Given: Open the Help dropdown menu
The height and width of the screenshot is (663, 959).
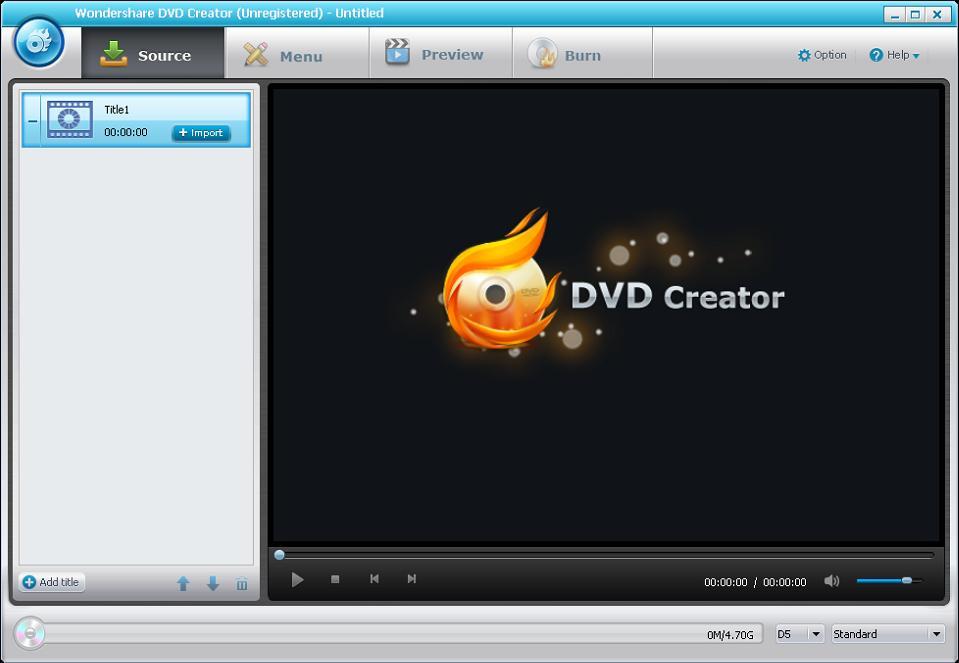Looking at the screenshot, I should pyautogui.click(x=893, y=55).
